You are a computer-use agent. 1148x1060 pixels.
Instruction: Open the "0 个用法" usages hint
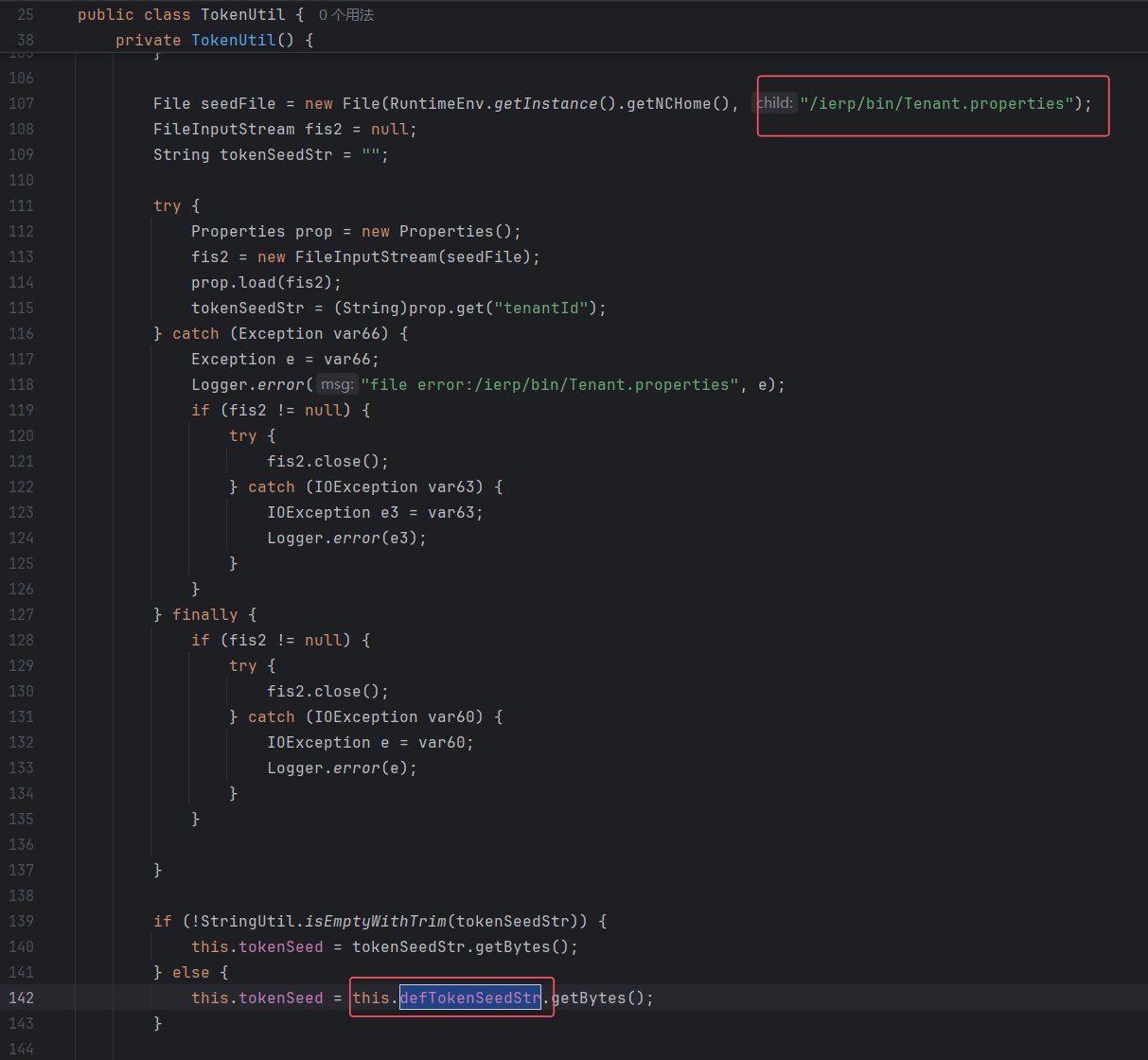(346, 15)
